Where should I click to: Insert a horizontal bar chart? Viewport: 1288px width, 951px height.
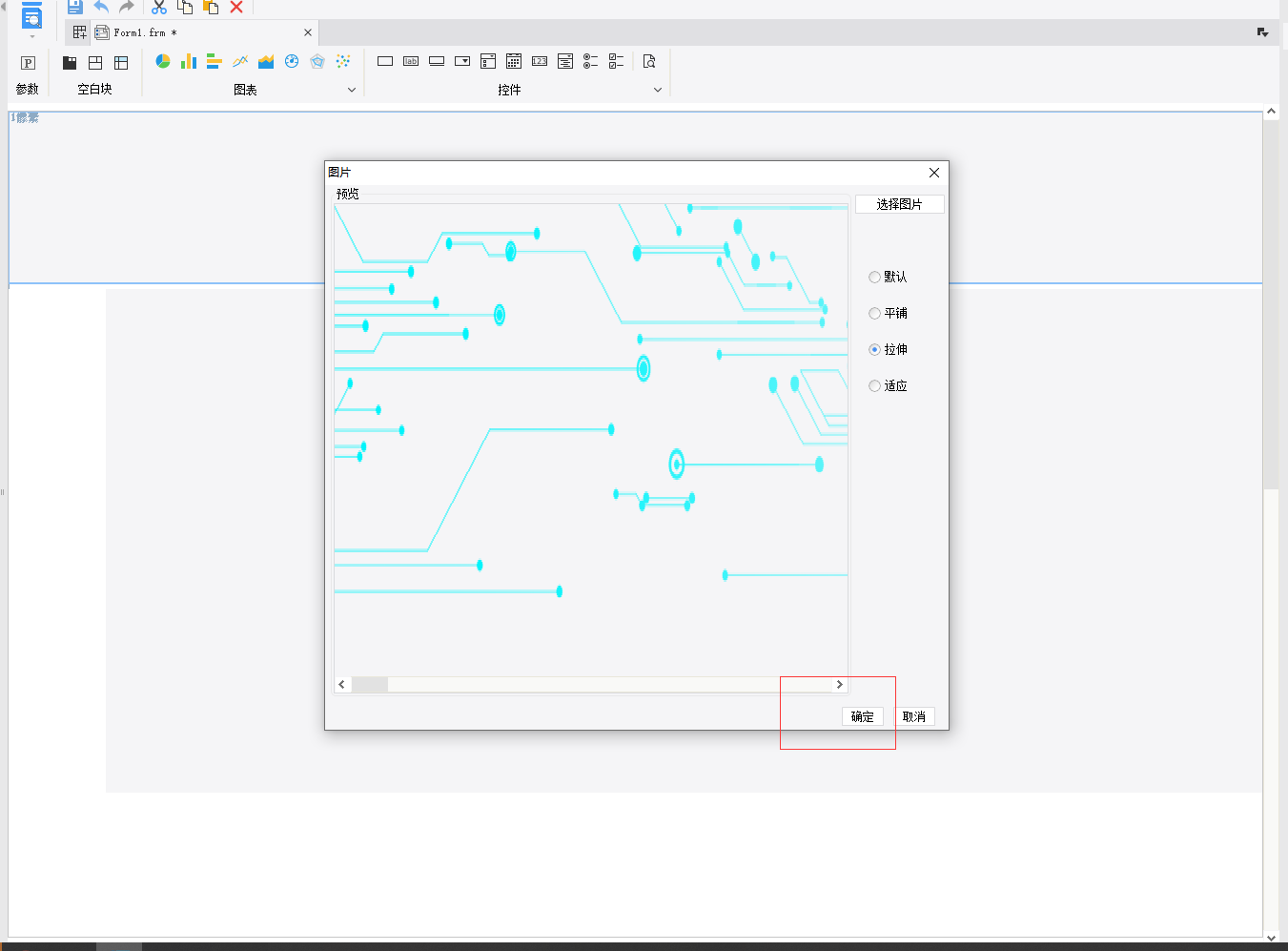215,61
